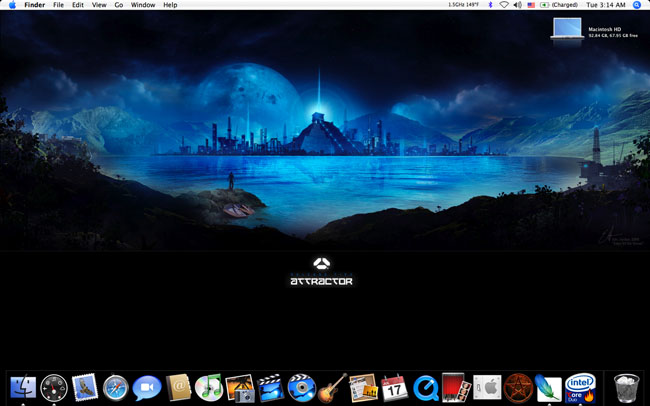Screen dimensions: 650x406
Task: Click the battery Charged indicator
Action: pos(559,5)
